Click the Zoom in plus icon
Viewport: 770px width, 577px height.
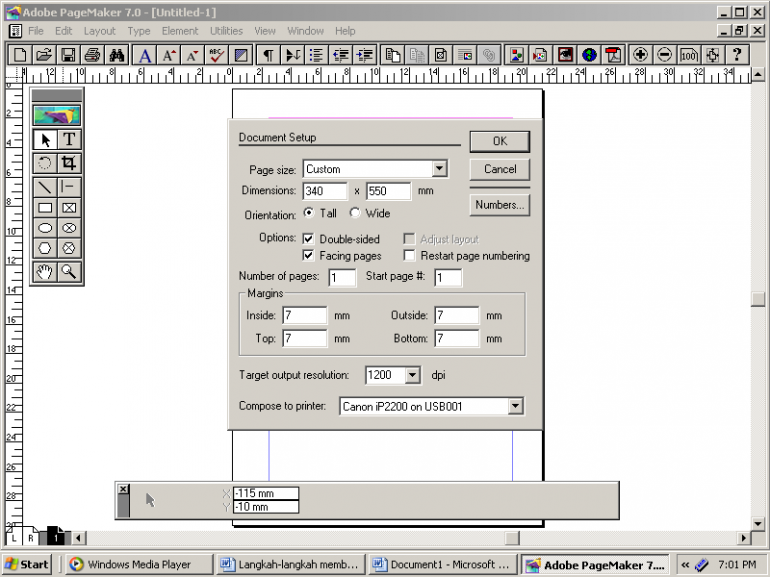(x=640, y=55)
